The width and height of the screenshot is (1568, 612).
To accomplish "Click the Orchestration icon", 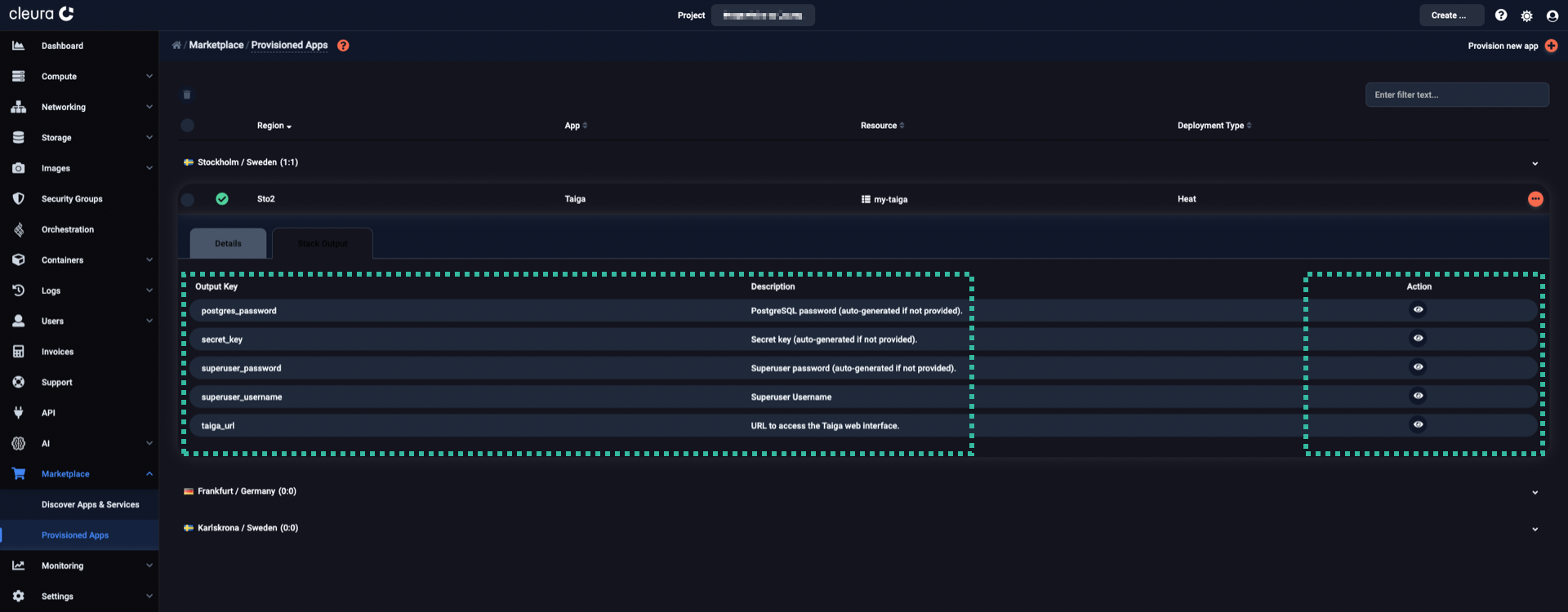I will point(18,229).
